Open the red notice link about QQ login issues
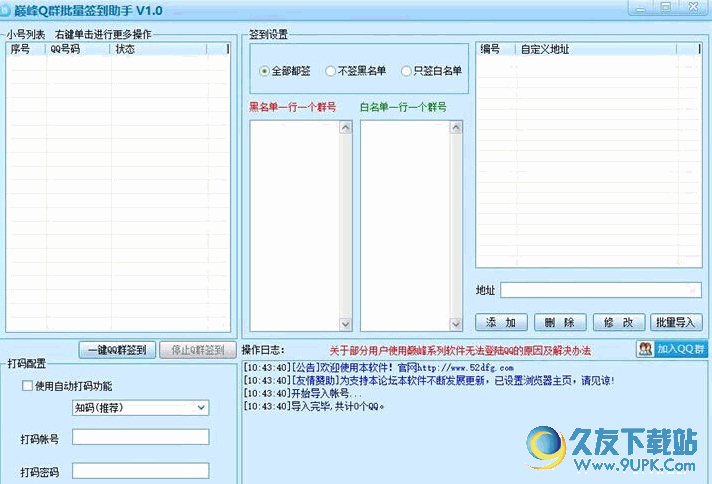Viewport: 712px width, 484px height. coord(460,351)
